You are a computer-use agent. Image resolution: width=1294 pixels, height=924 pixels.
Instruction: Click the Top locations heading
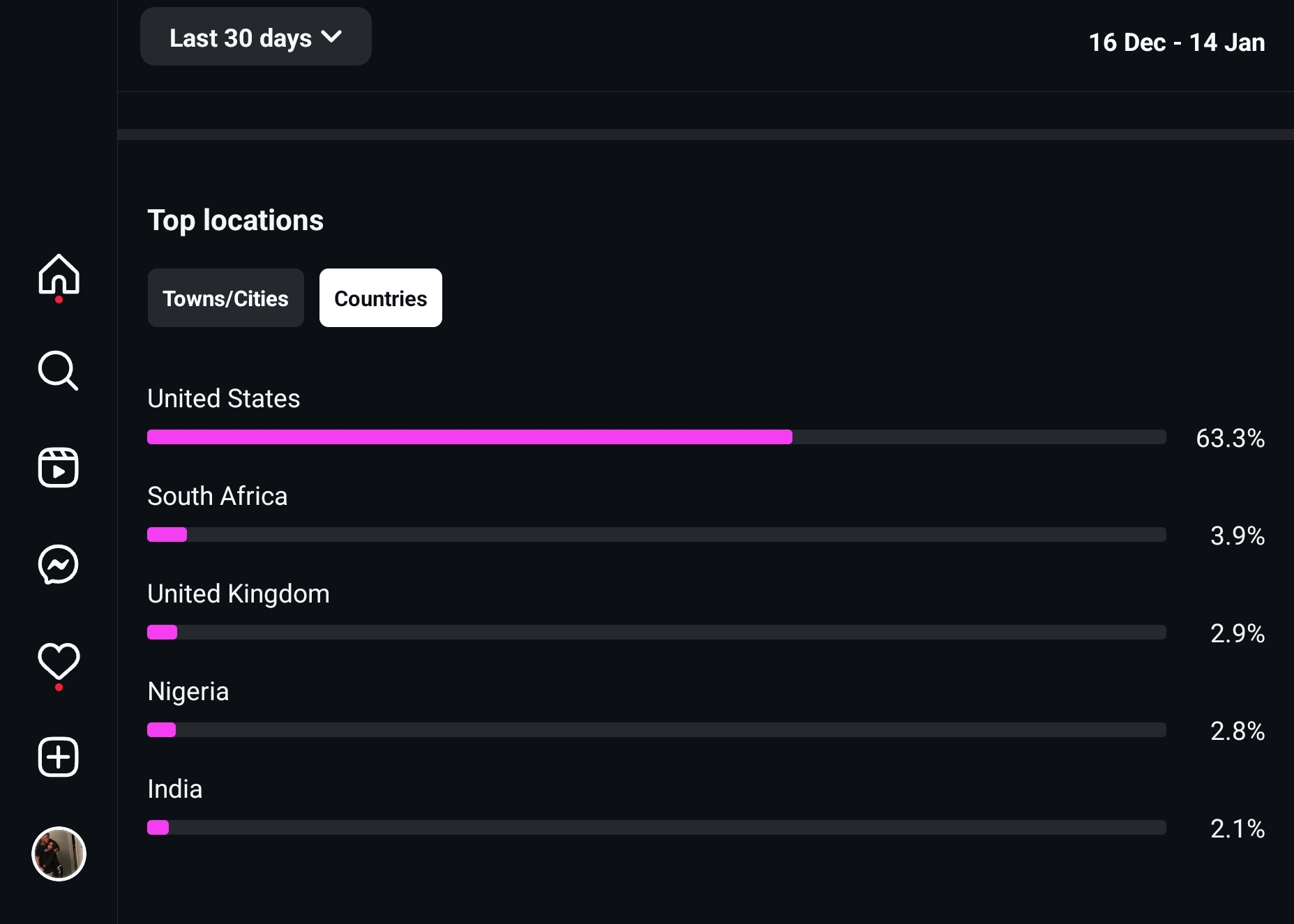pos(236,220)
